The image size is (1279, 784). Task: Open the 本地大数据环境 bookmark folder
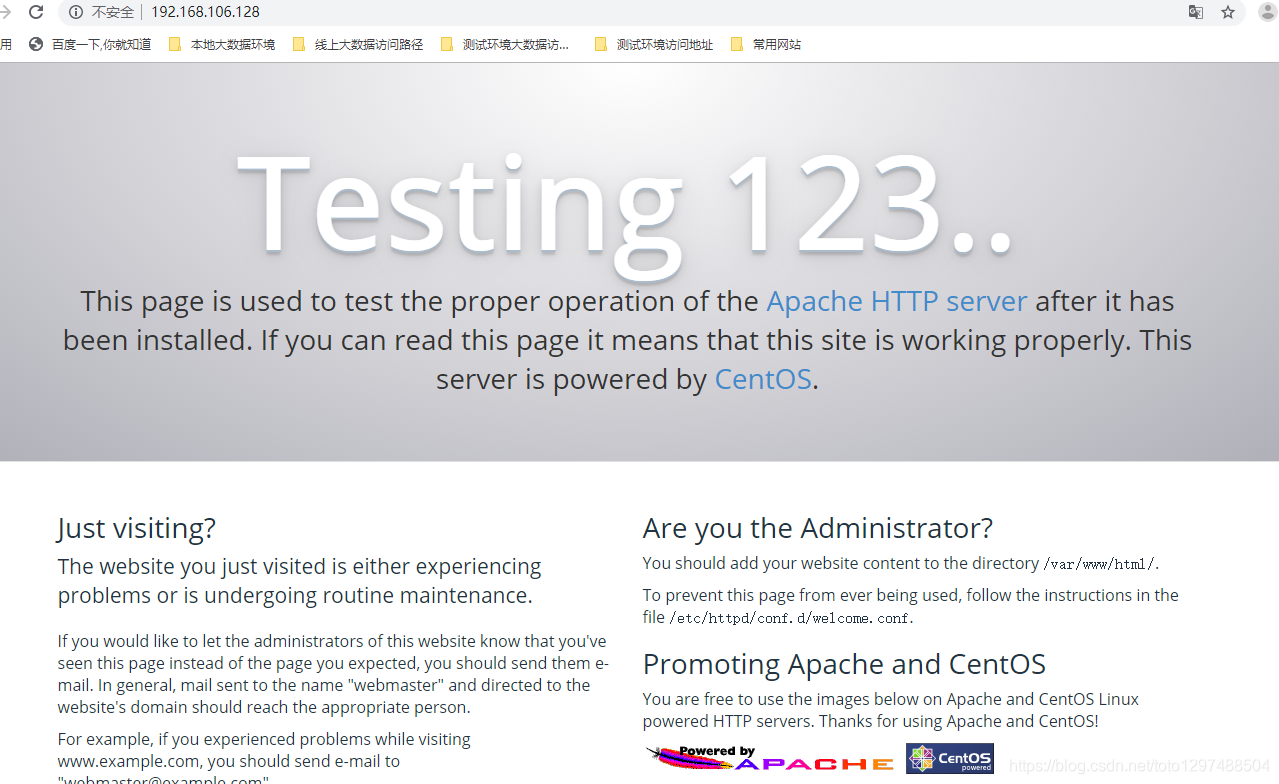point(221,44)
